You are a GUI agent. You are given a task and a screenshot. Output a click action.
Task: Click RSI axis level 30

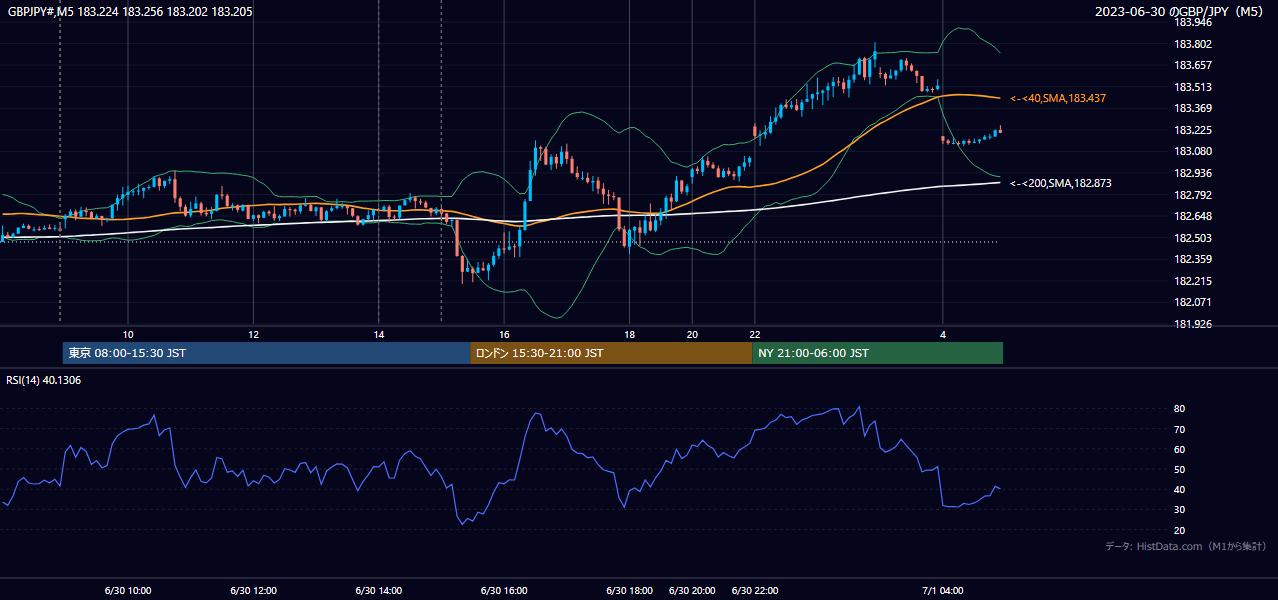1180,510
